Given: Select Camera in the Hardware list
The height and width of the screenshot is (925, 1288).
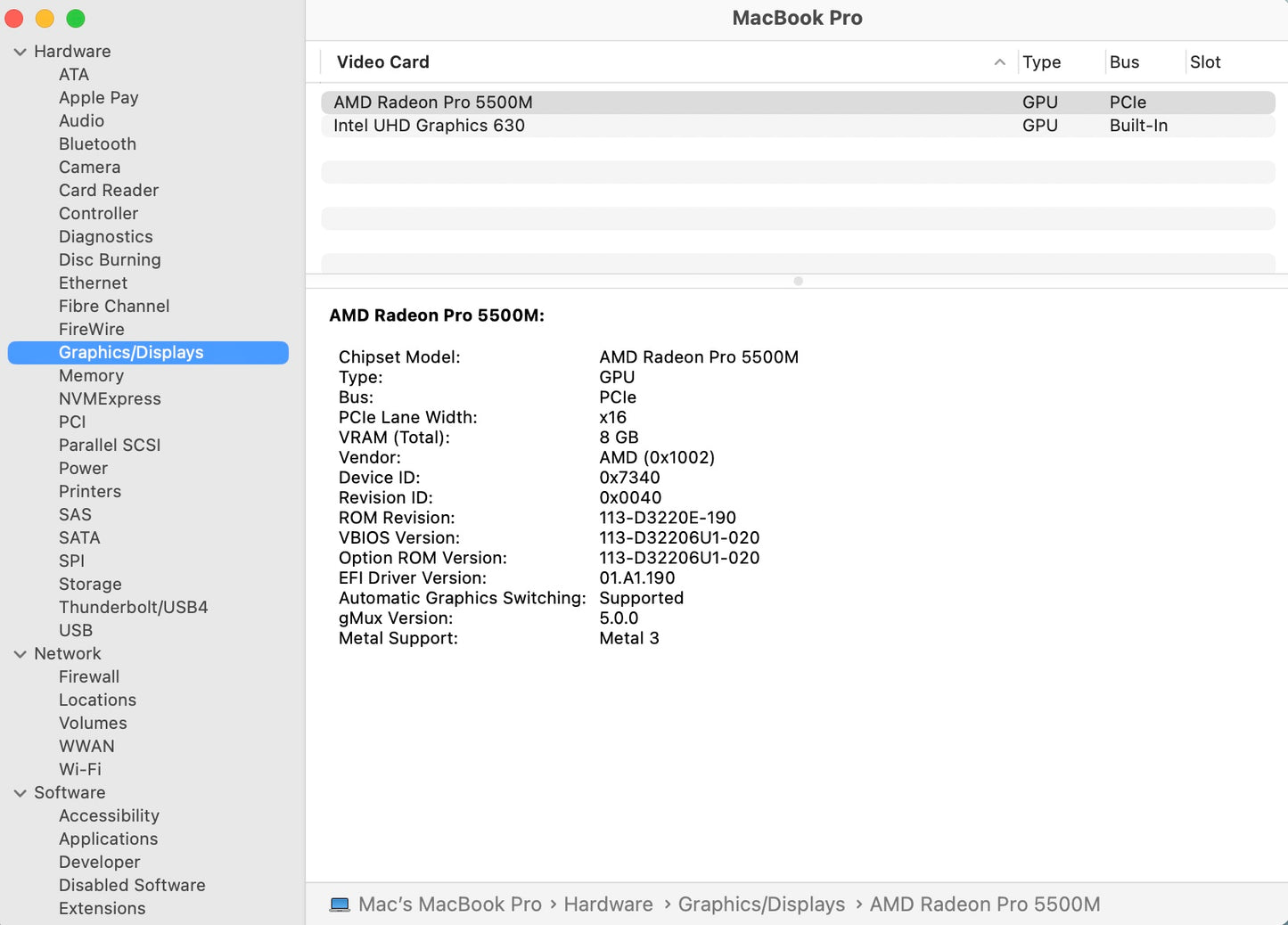Looking at the screenshot, I should [x=89, y=167].
